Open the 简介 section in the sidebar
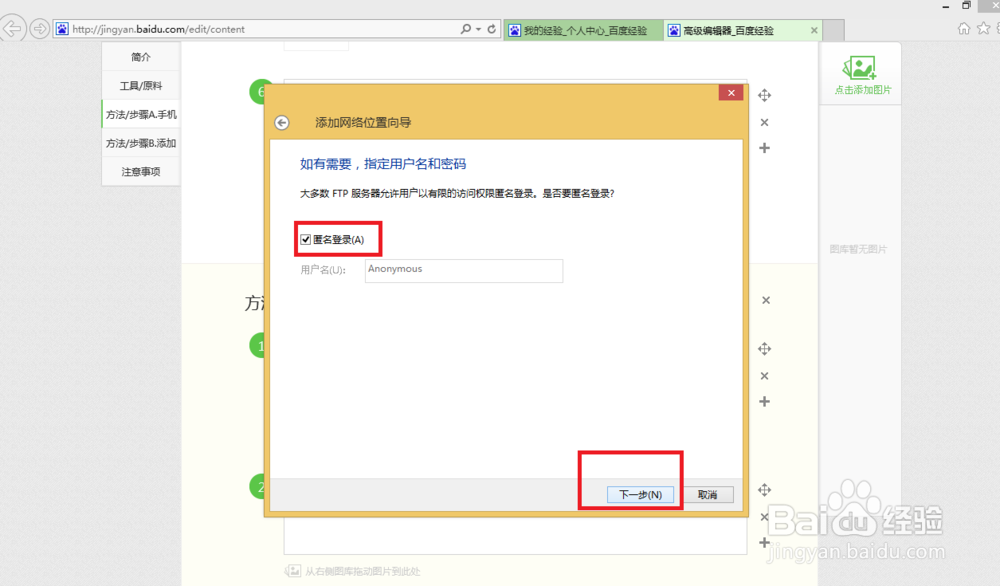This screenshot has width=1000, height=586. point(140,57)
